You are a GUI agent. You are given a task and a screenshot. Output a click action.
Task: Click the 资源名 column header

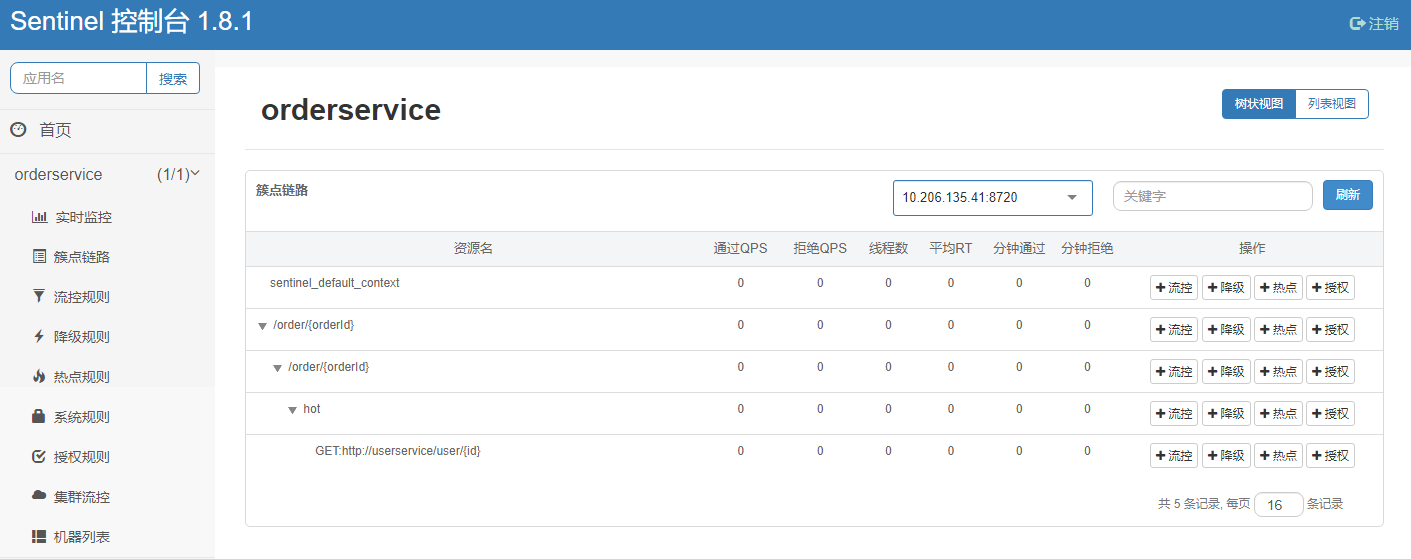(x=473, y=249)
